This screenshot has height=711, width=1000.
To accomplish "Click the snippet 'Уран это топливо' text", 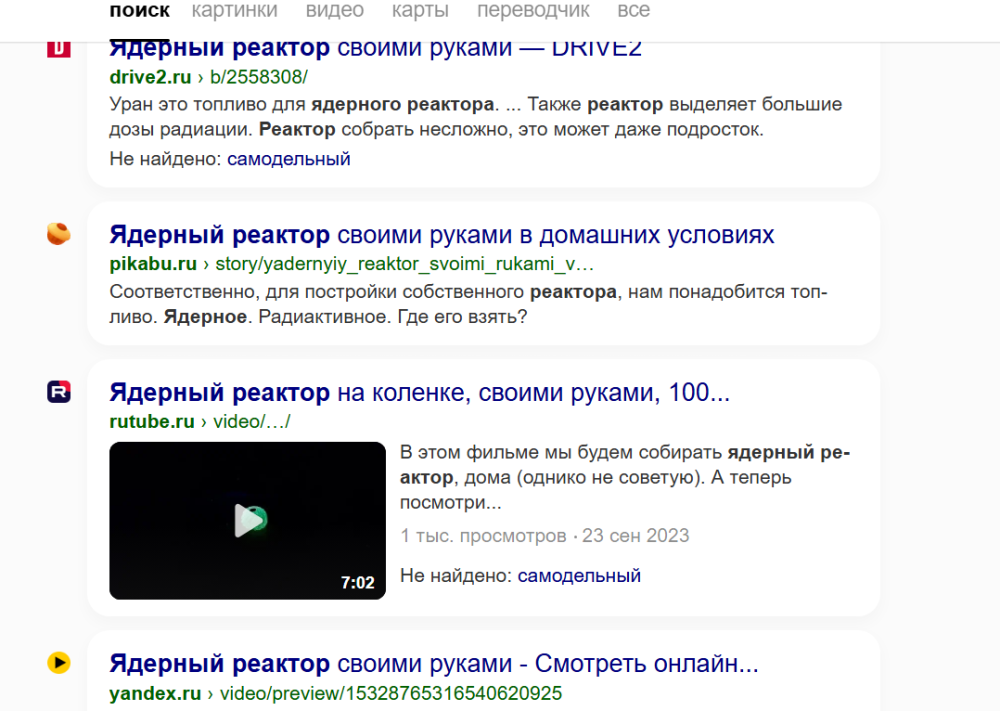I will click(x=475, y=117).
